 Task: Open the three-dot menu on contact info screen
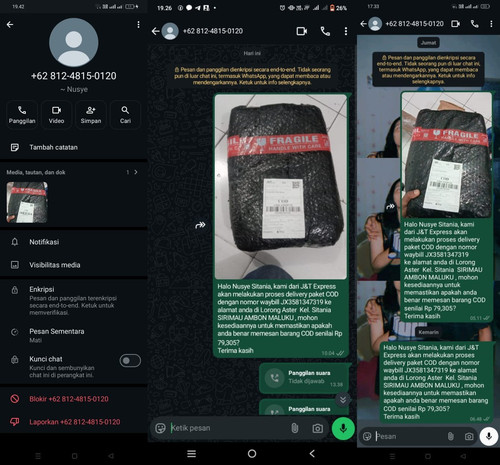click(138, 25)
